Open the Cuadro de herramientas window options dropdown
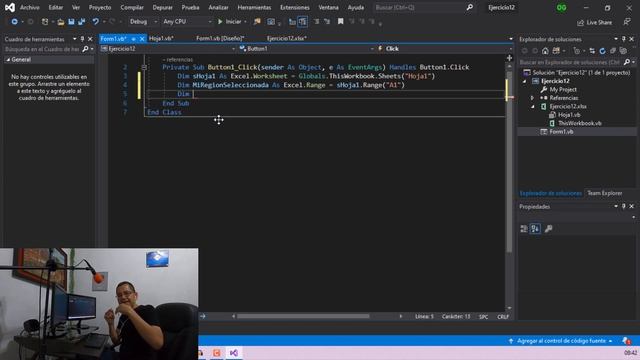 click(75, 39)
